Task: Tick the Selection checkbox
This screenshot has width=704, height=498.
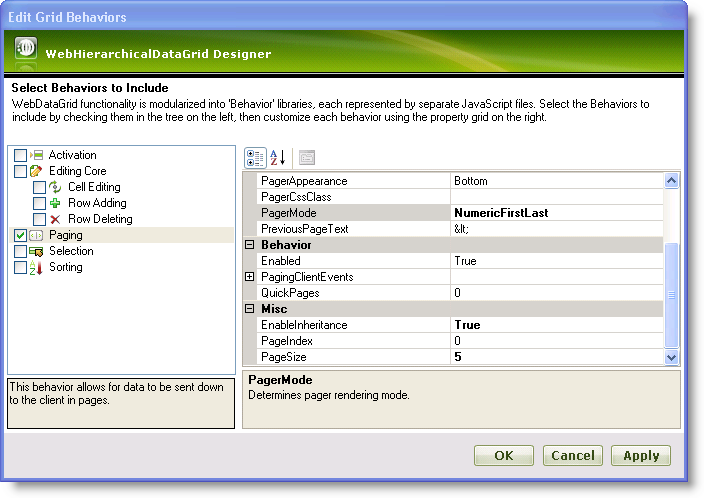Action: pyautogui.click(x=21, y=251)
